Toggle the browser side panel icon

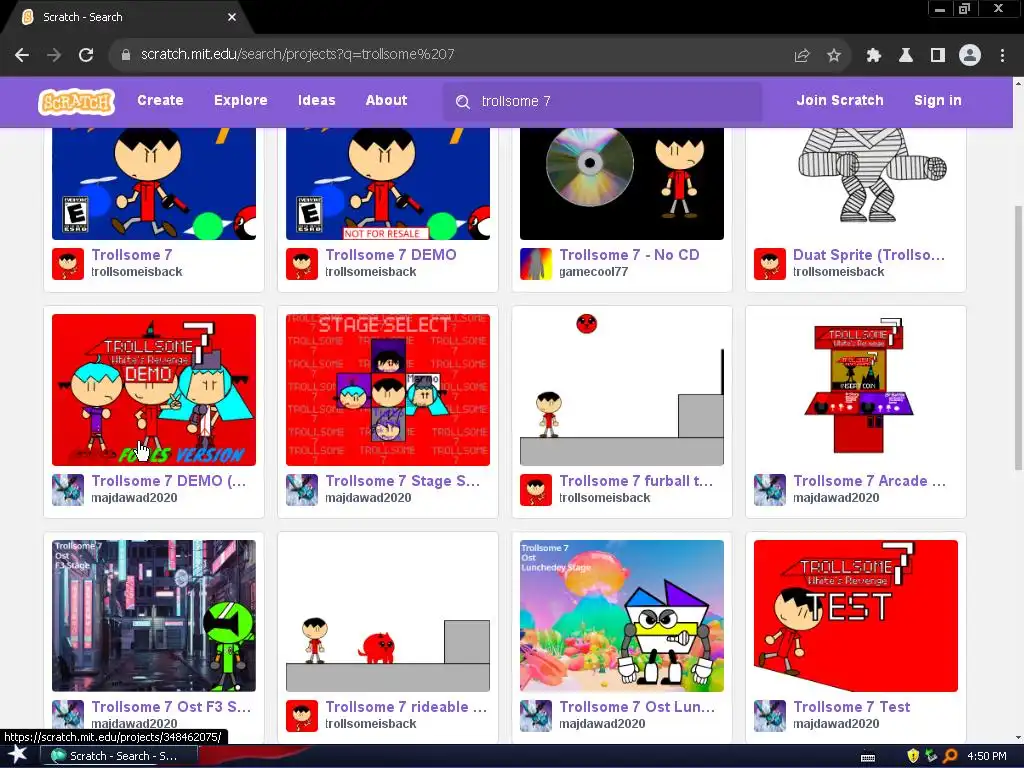pyautogui.click(x=938, y=56)
